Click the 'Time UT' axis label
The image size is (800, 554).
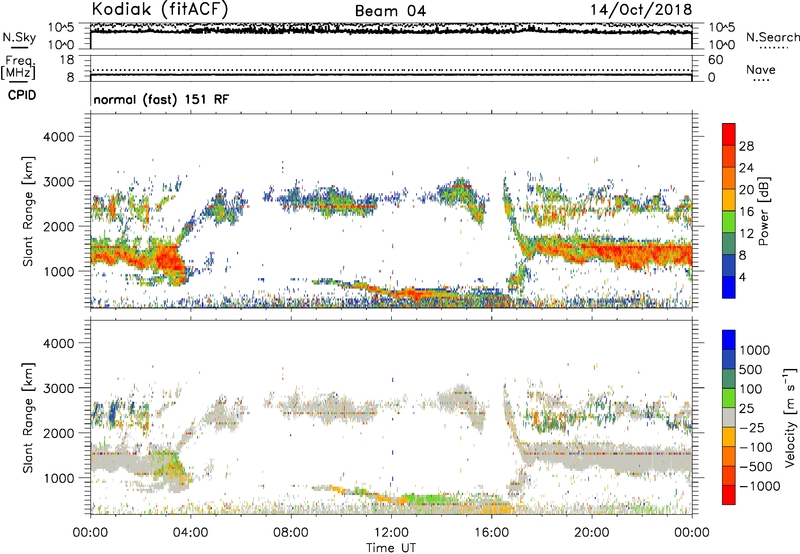[x=391, y=548]
